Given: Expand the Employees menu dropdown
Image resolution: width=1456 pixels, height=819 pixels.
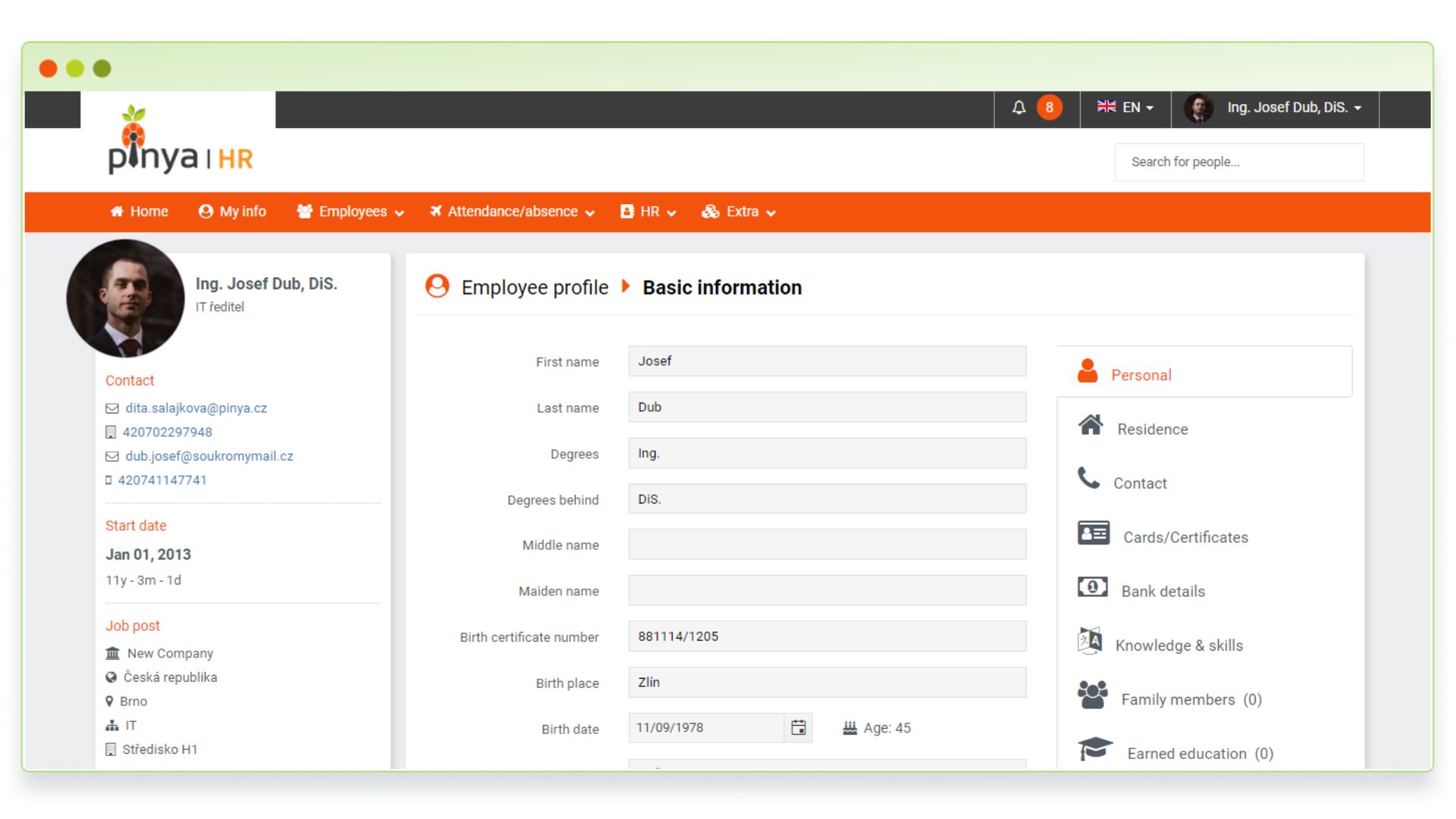Looking at the screenshot, I should [350, 212].
